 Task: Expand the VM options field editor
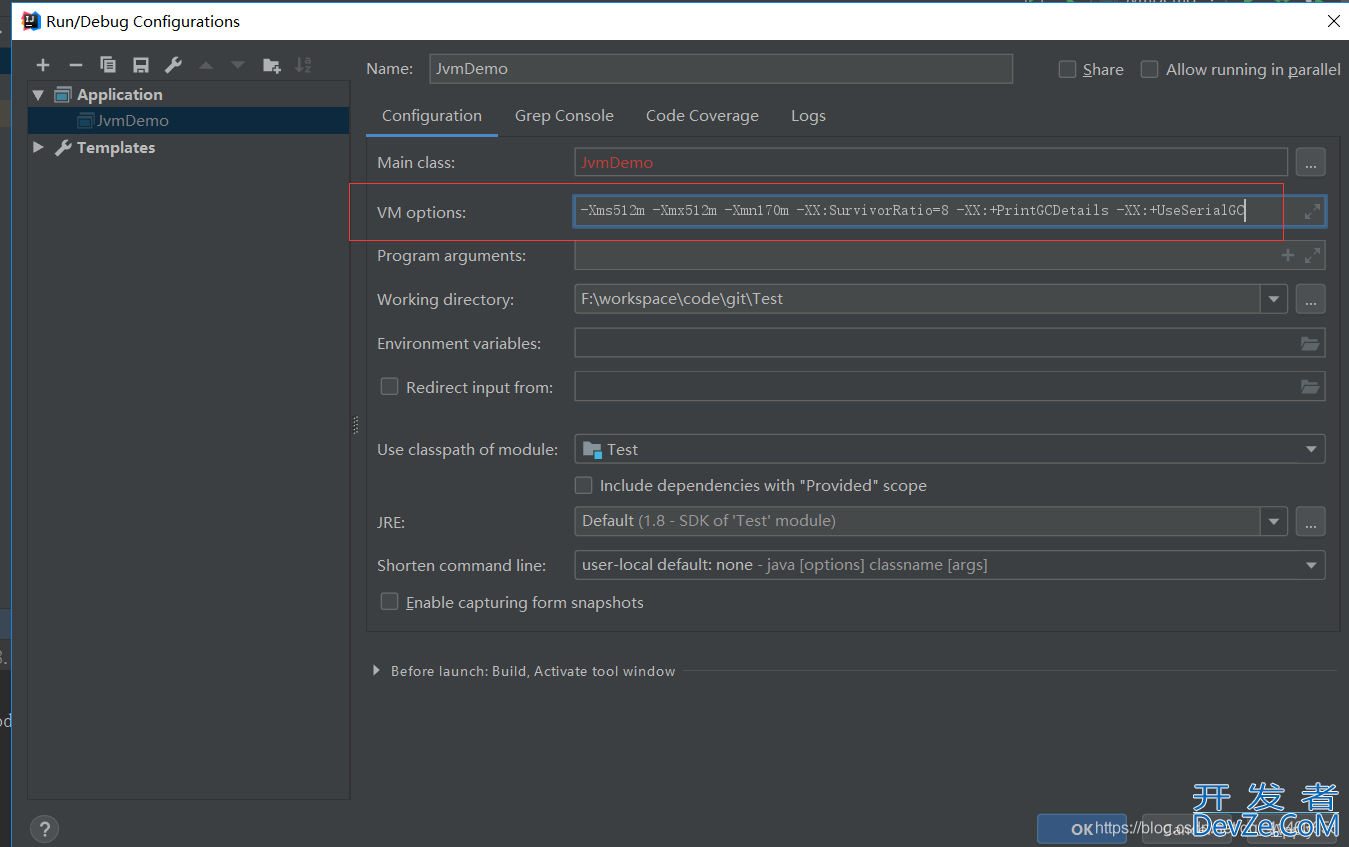[x=1312, y=212]
